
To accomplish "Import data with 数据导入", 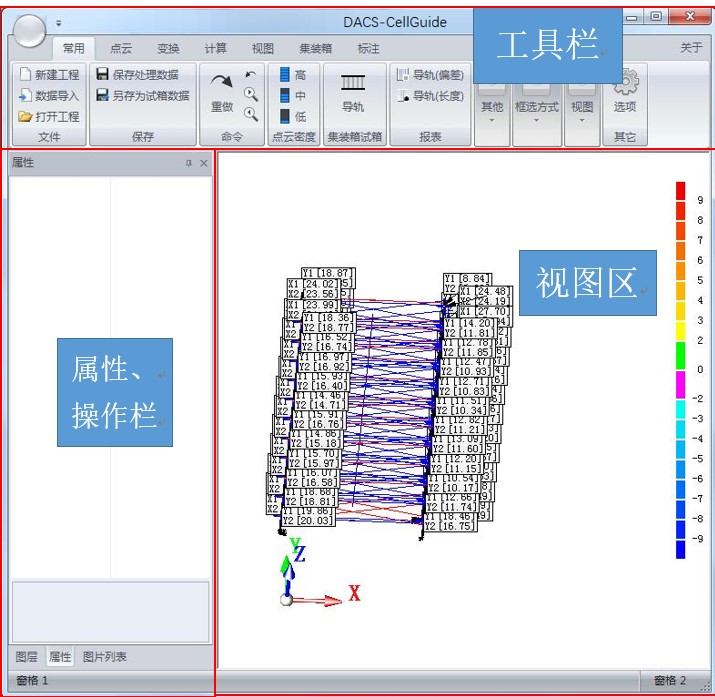I will (50, 95).
